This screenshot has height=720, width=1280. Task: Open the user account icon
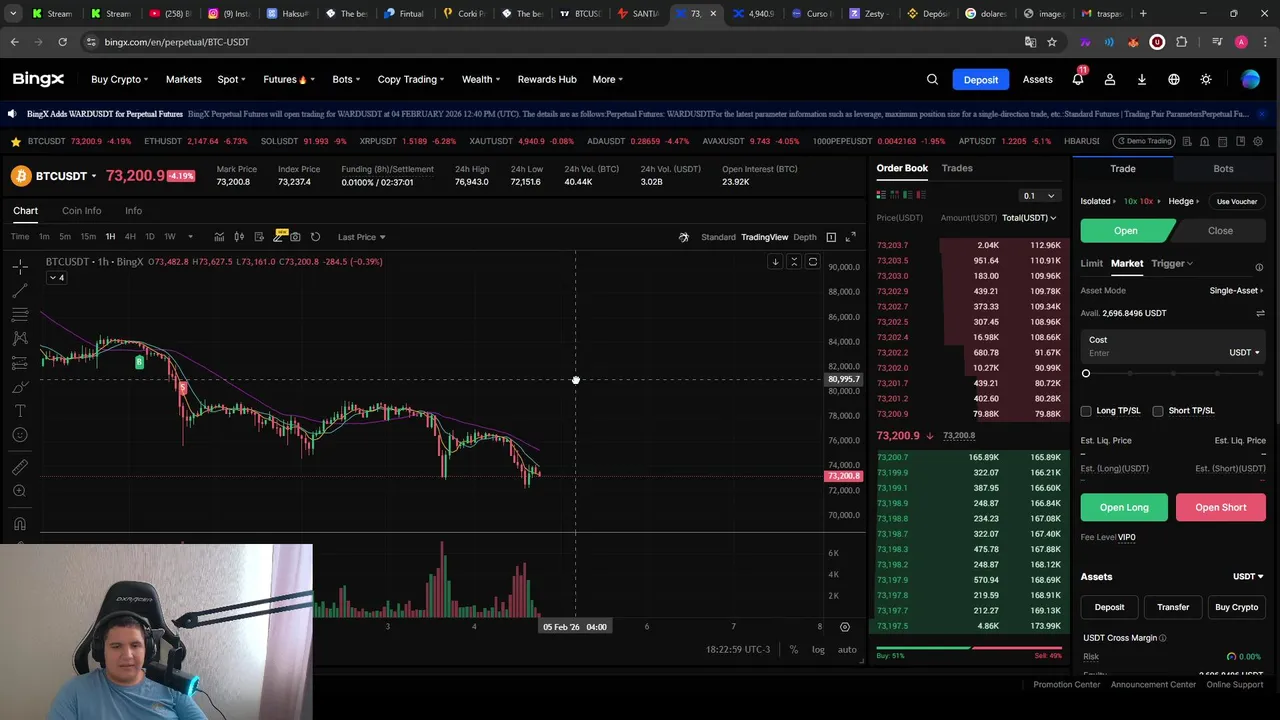pos(1109,79)
